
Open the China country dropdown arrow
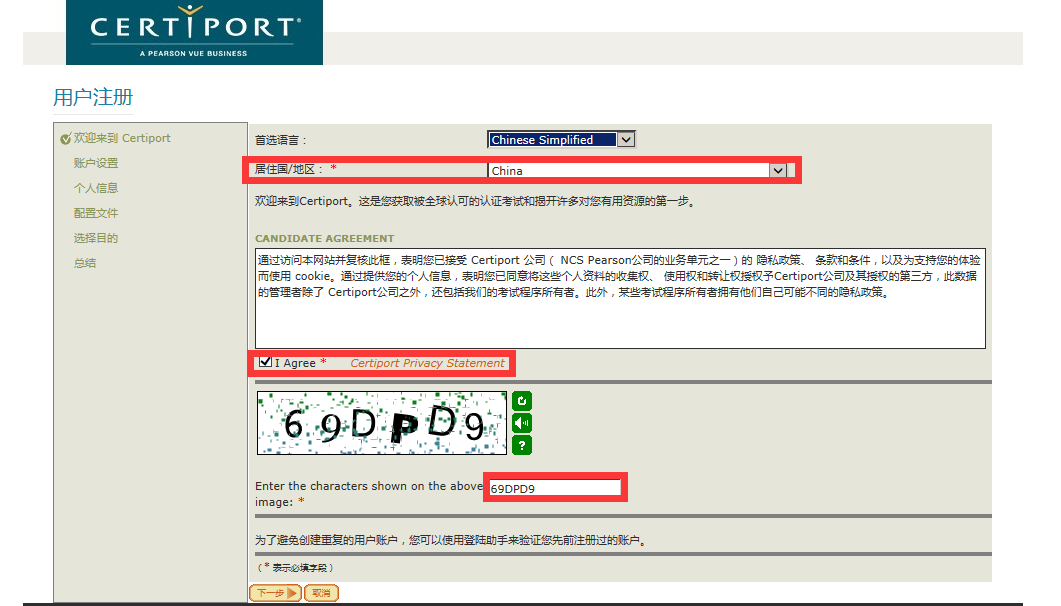tap(778, 170)
